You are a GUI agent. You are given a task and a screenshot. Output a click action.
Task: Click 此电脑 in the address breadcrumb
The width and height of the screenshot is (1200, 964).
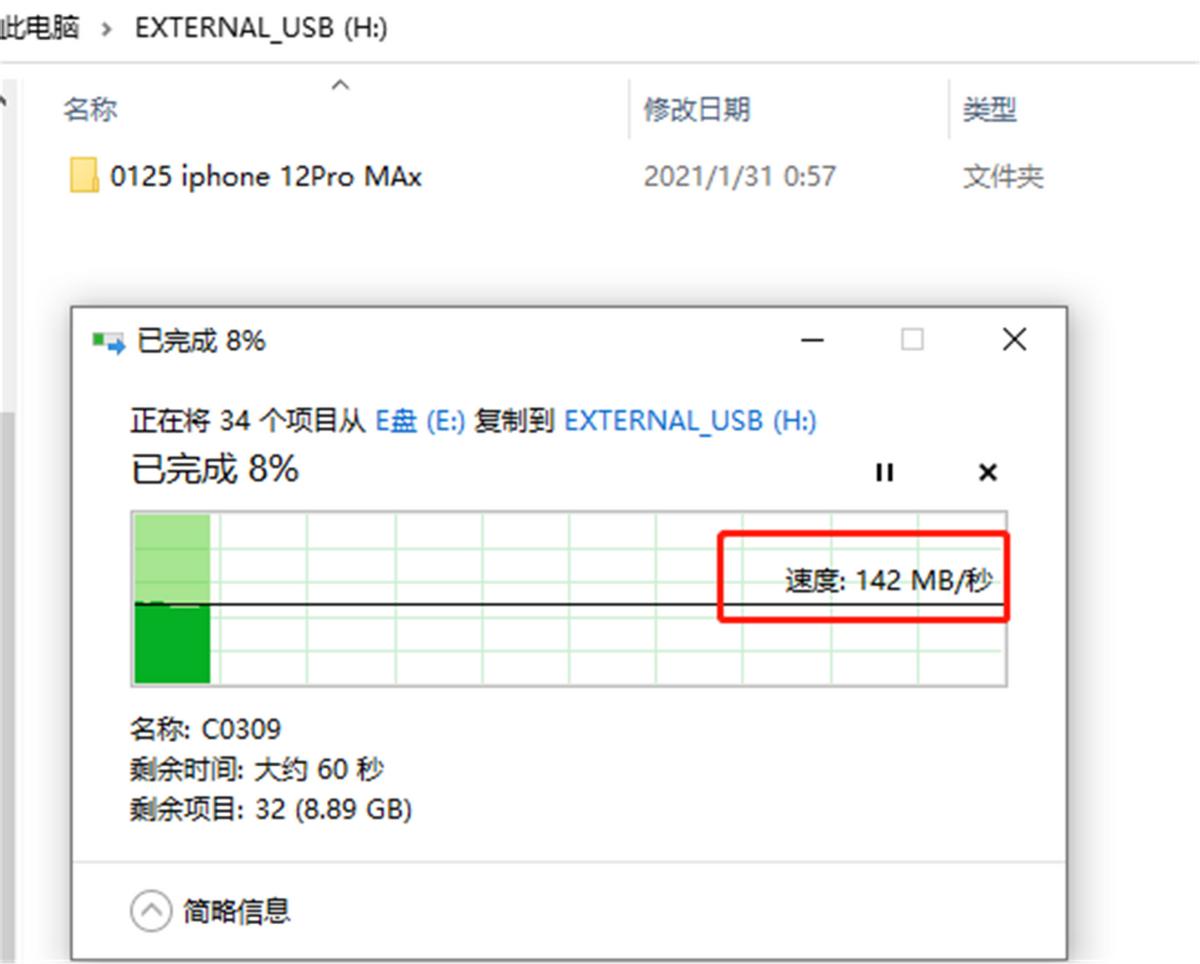click(40, 28)
